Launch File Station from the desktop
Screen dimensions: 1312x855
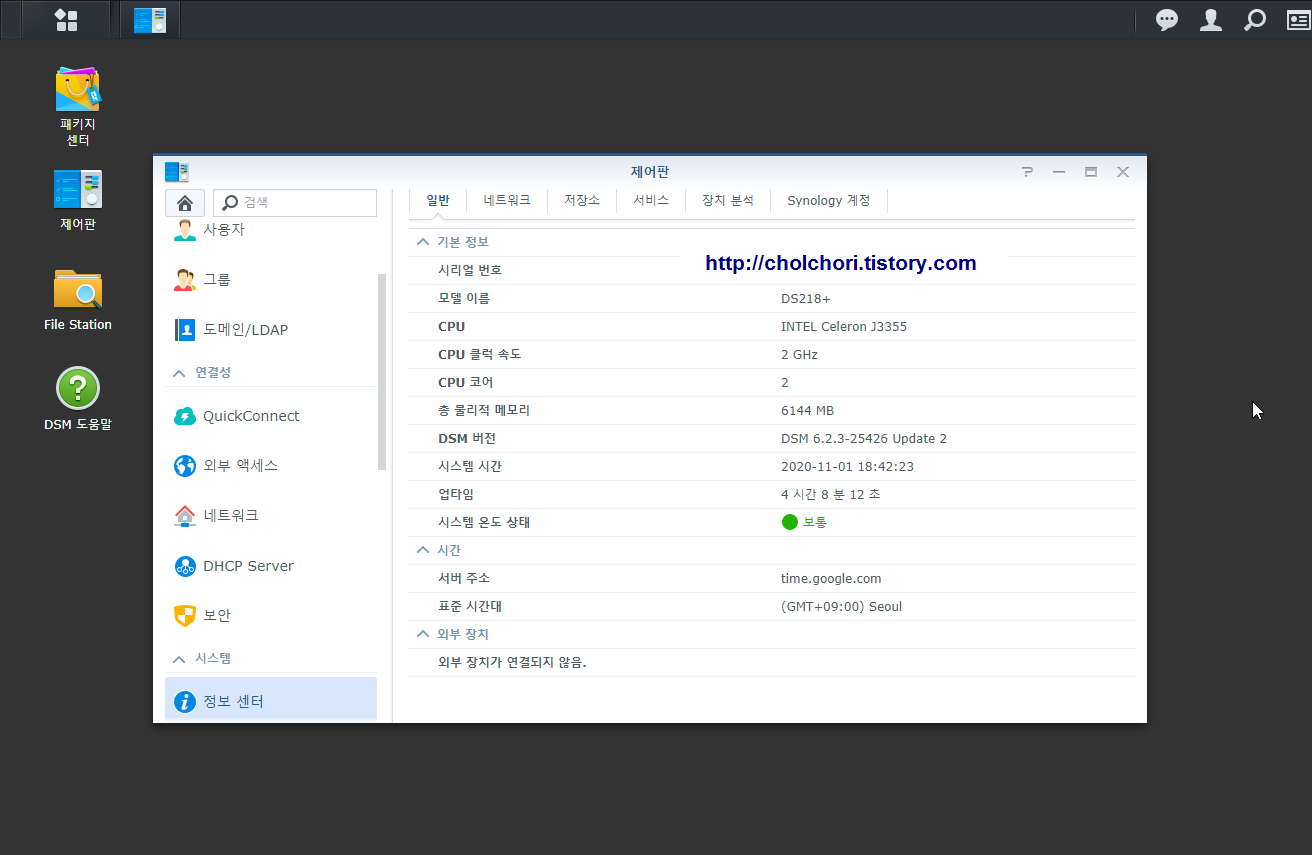pyautogui.click(x=78, y=300)
